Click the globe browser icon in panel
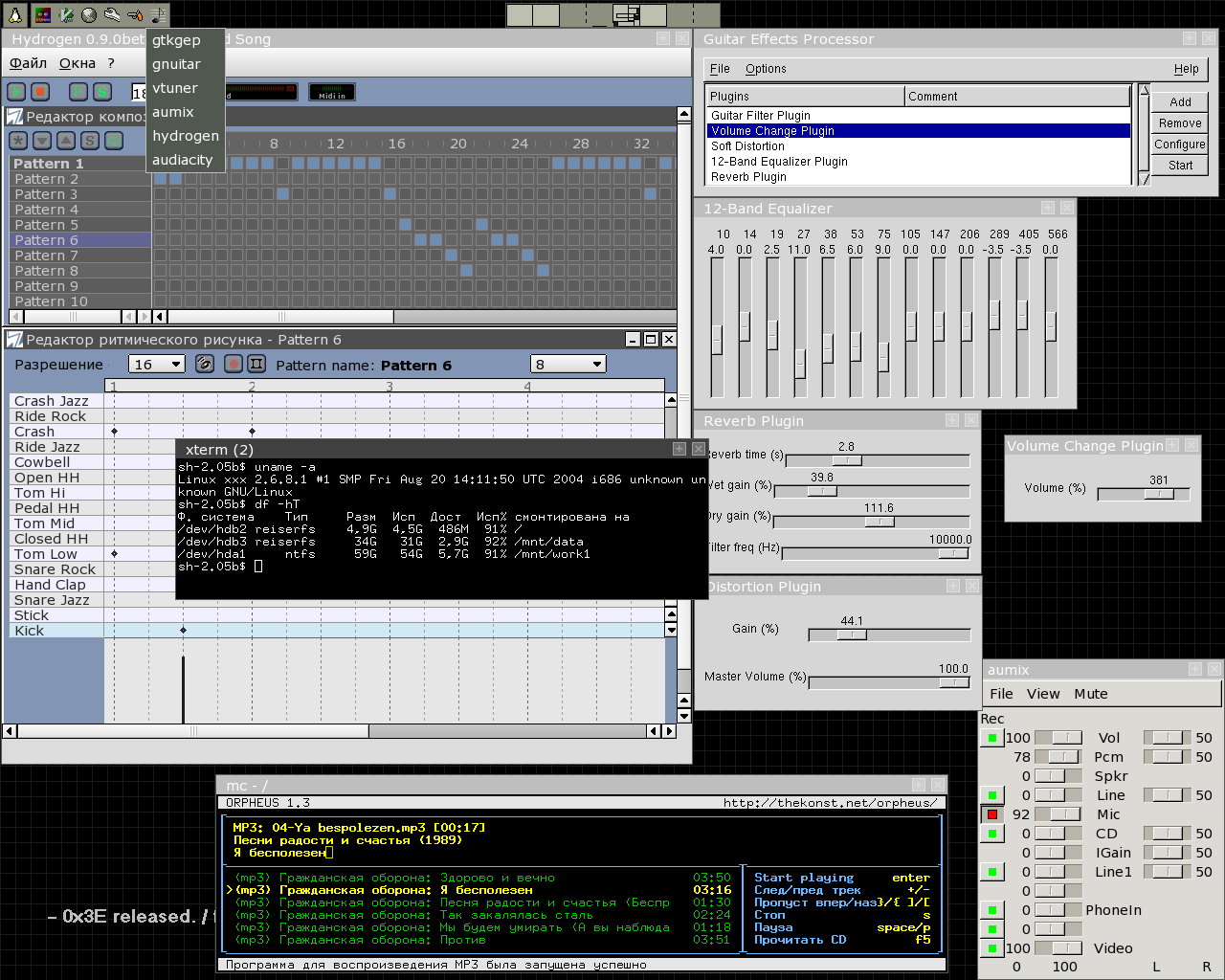This screenshot has height=980, width=1225. pos(89,14)
